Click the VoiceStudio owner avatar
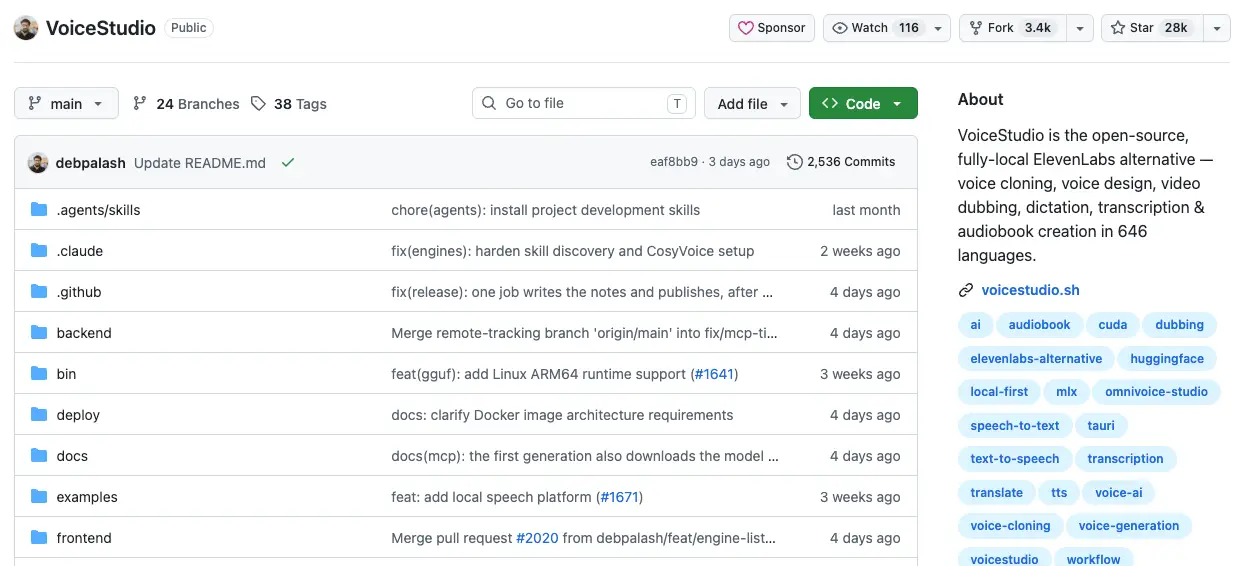The image size is (1243, 566). pyautogui.click(x=26, y=28)
